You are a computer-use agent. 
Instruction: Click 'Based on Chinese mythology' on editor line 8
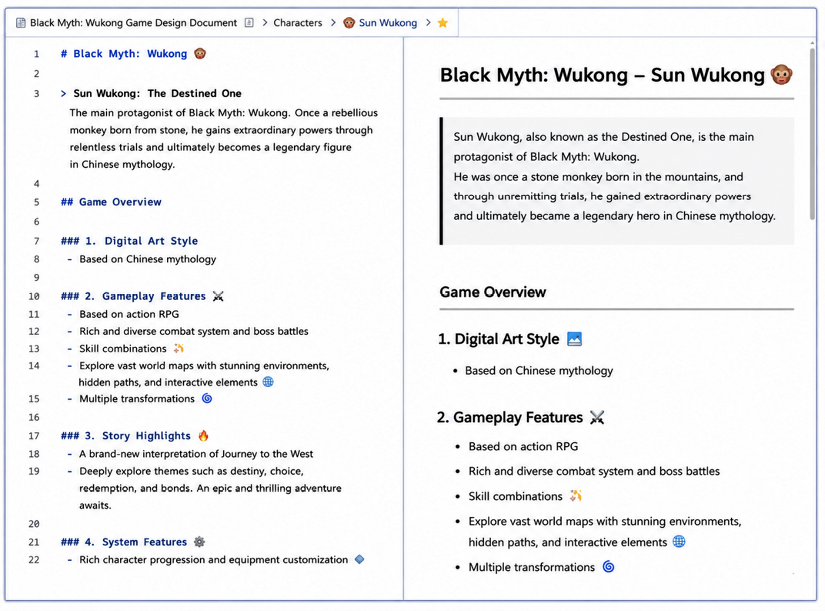148,259
